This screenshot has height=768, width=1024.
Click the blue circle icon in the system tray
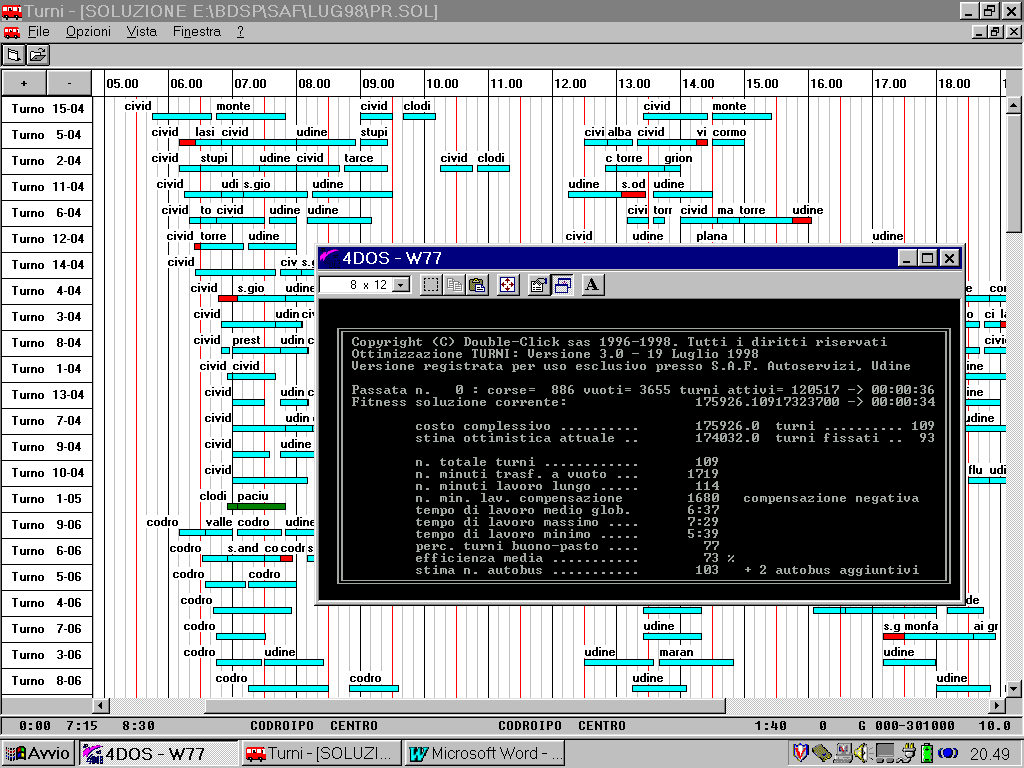coord(948,754)
